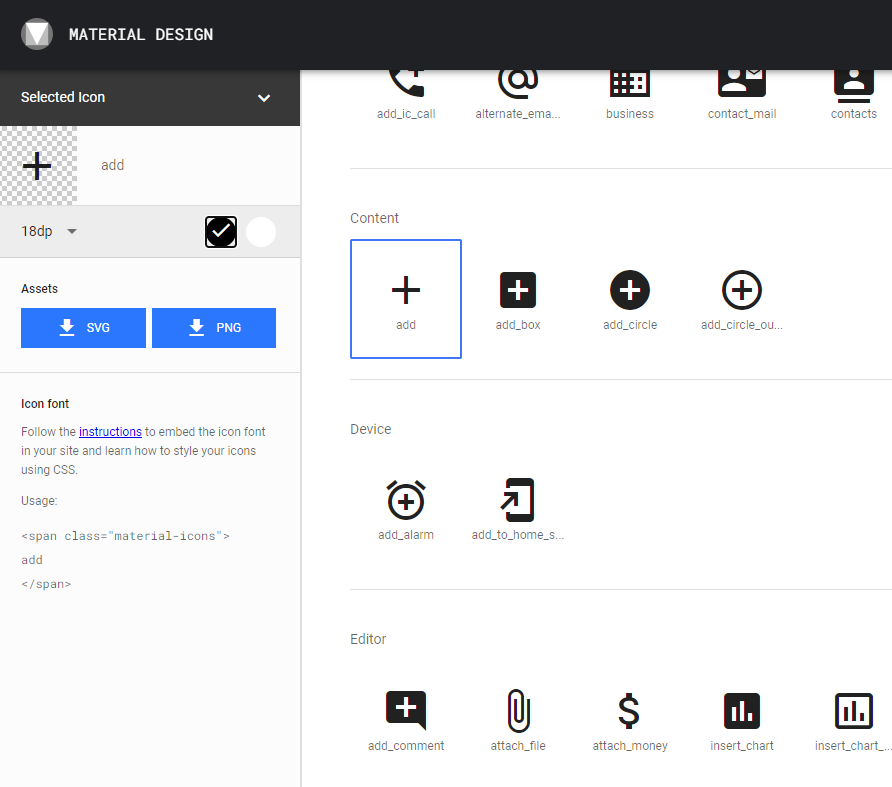Image resolution: width=892 pixels, height=787 pixels.
Task: Click the 'Usage:' label
Action: click(39, 501)
